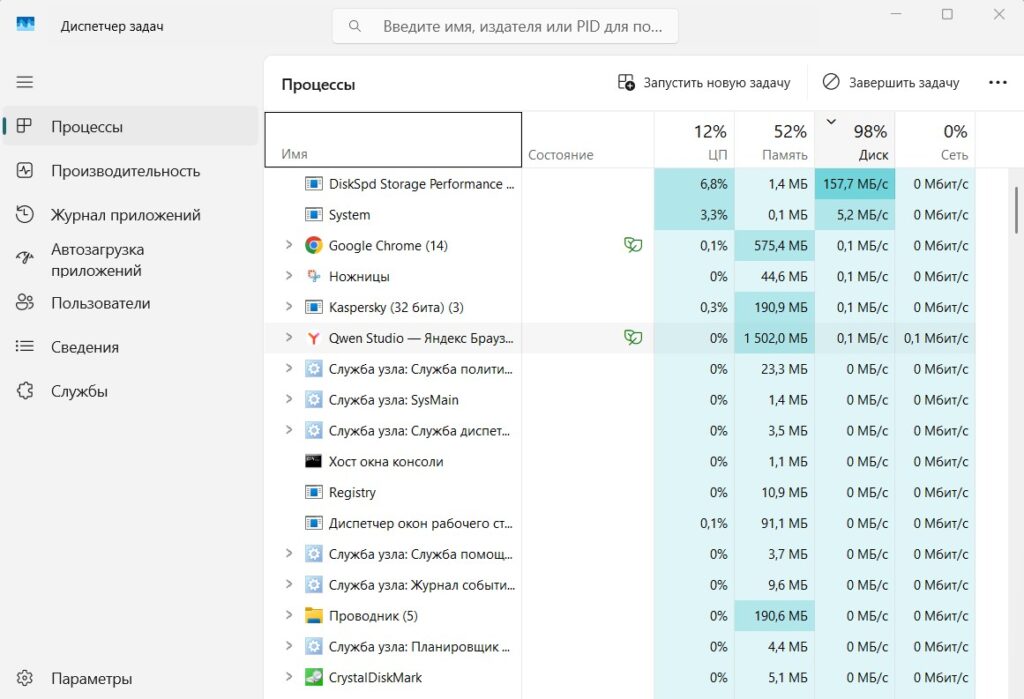Click the Проводник folder icon

tap(313, 615)
